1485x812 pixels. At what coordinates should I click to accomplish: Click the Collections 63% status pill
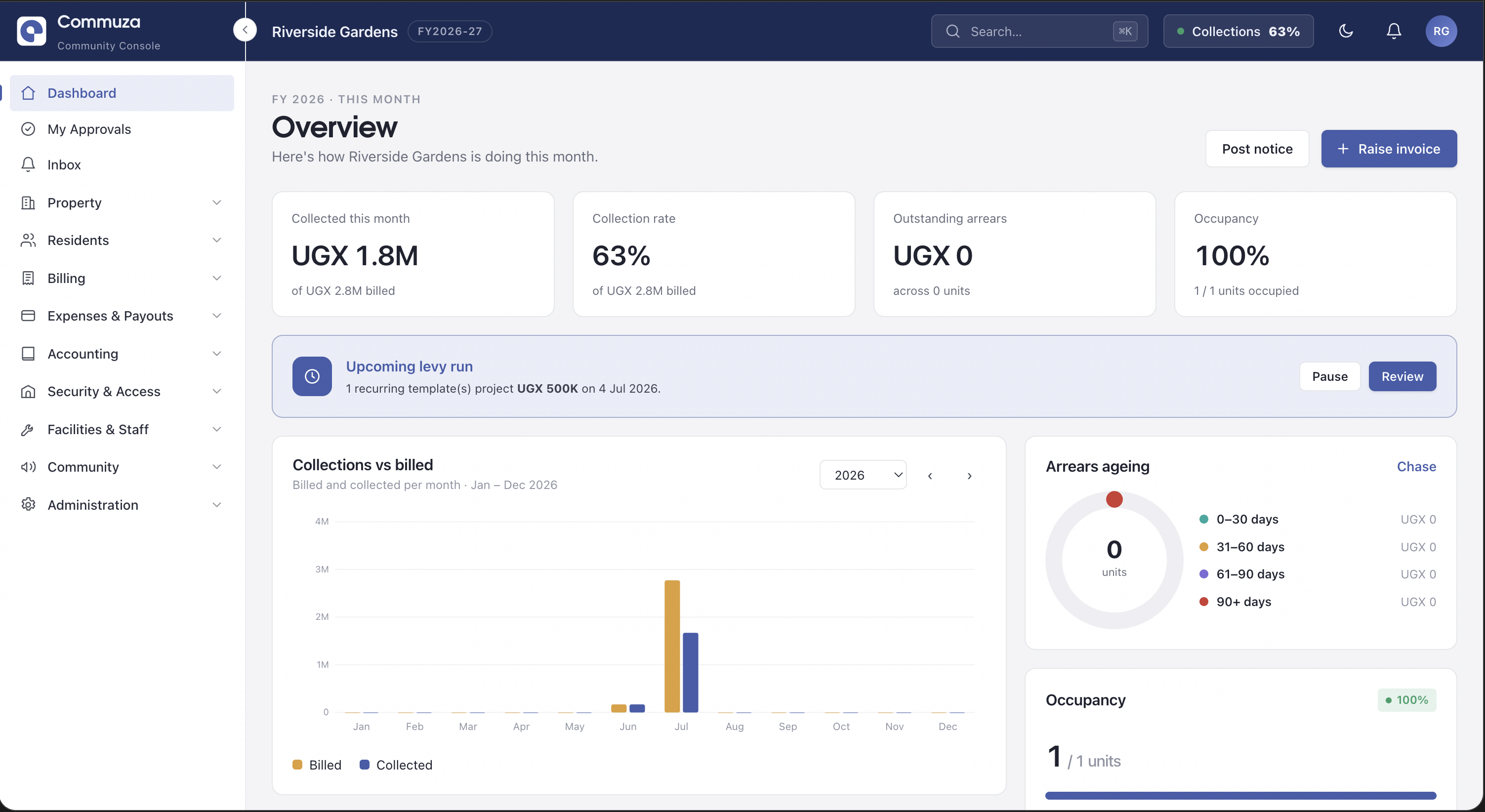(1238, 31)
